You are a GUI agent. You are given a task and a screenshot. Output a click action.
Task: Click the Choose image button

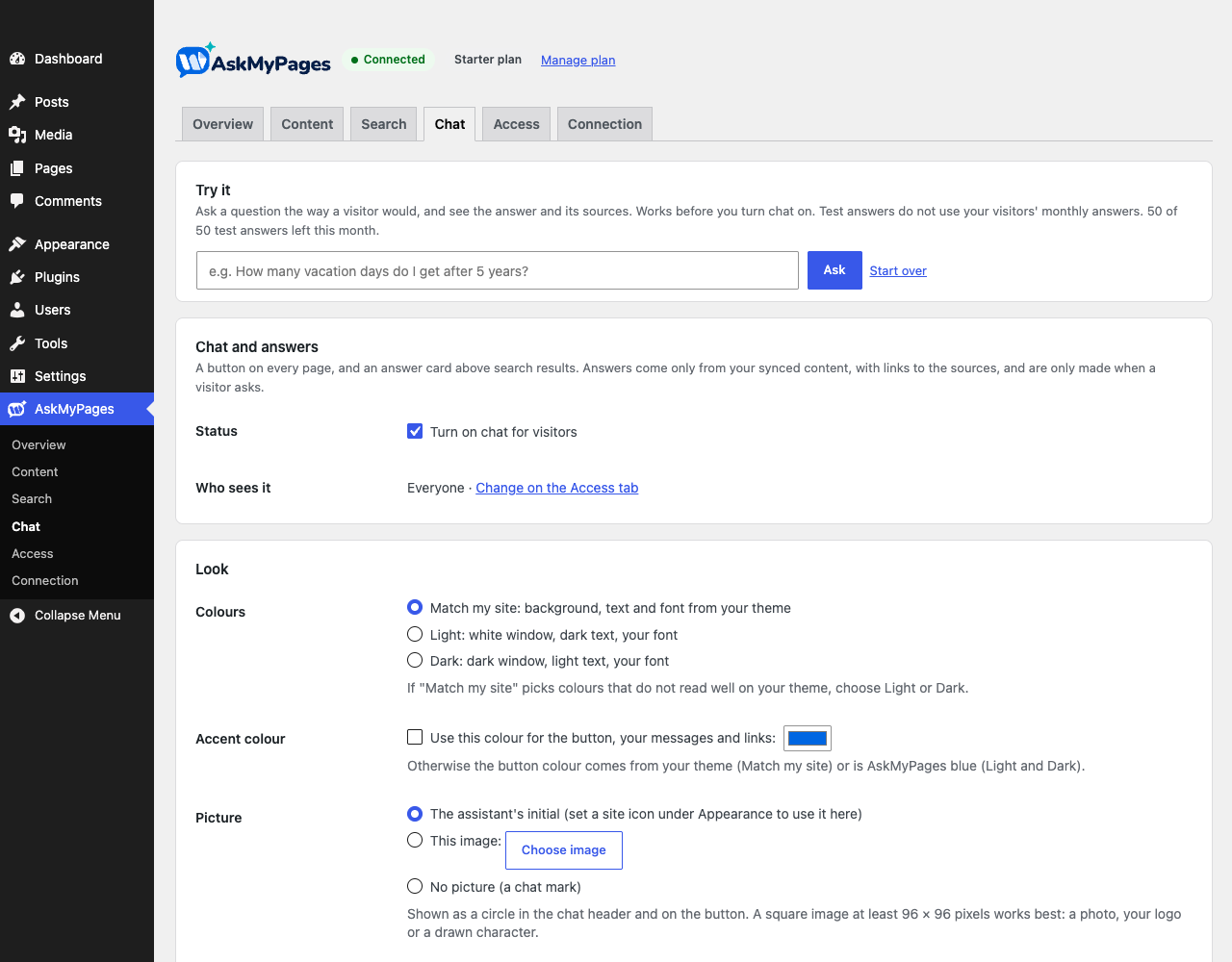564,850
